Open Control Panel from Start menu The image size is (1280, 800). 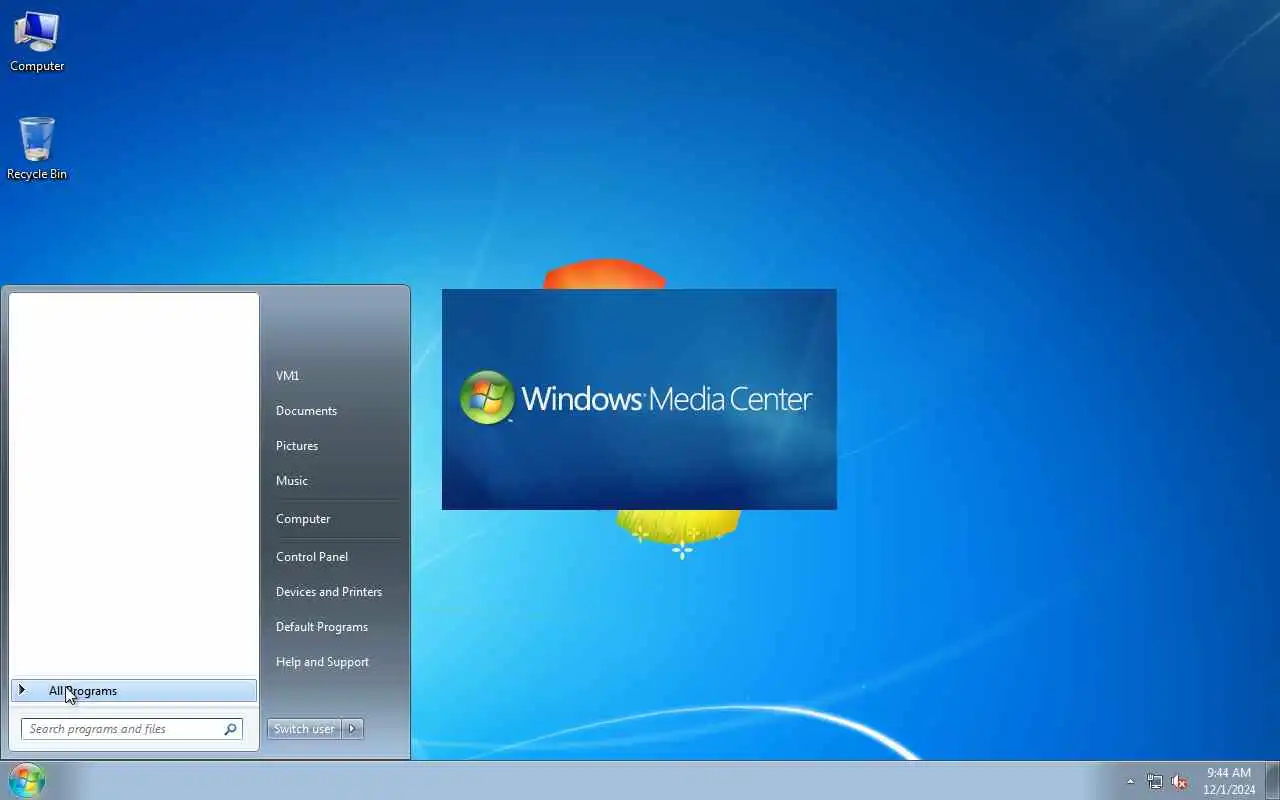(x=312, y=557)
